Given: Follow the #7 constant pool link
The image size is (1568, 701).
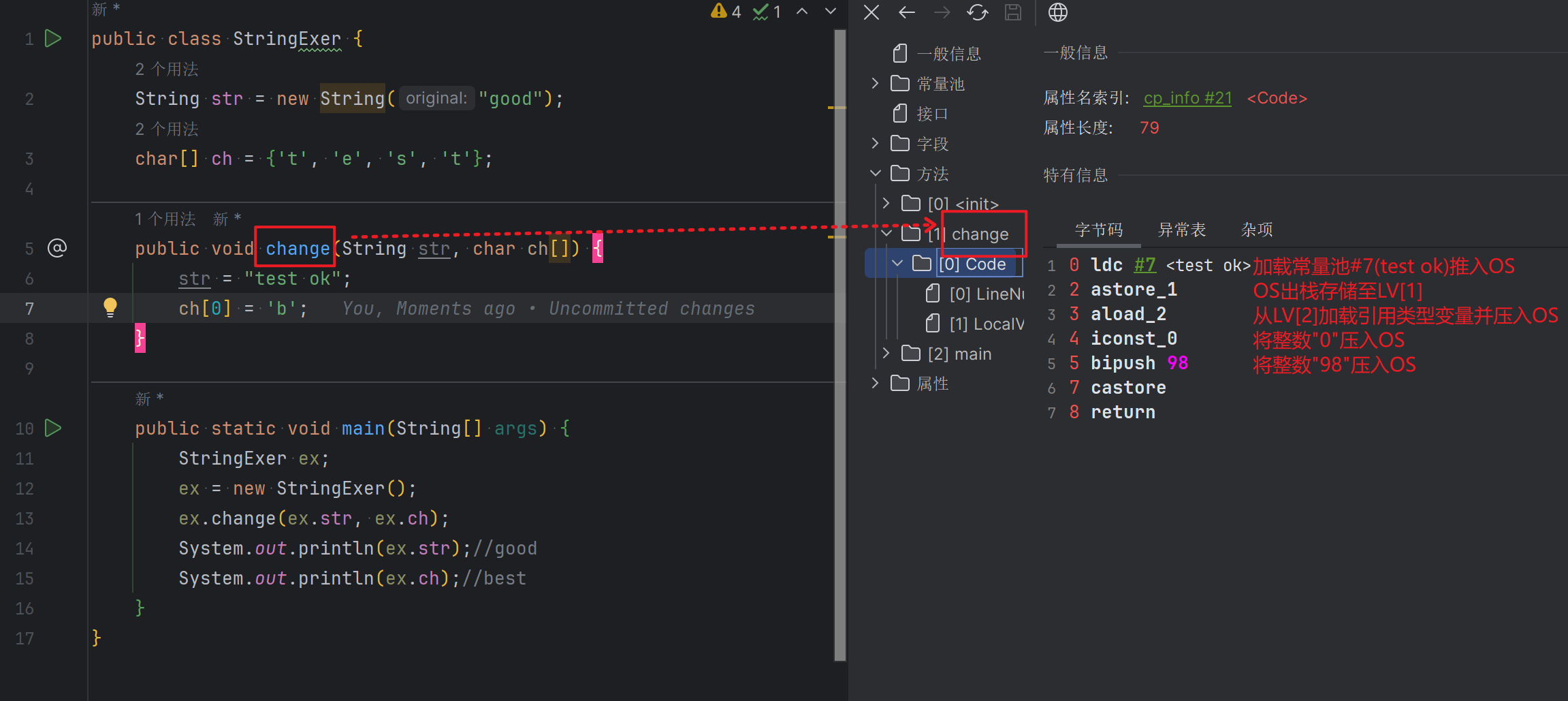Looking at the screenshot, I should tap(1145, 265).
